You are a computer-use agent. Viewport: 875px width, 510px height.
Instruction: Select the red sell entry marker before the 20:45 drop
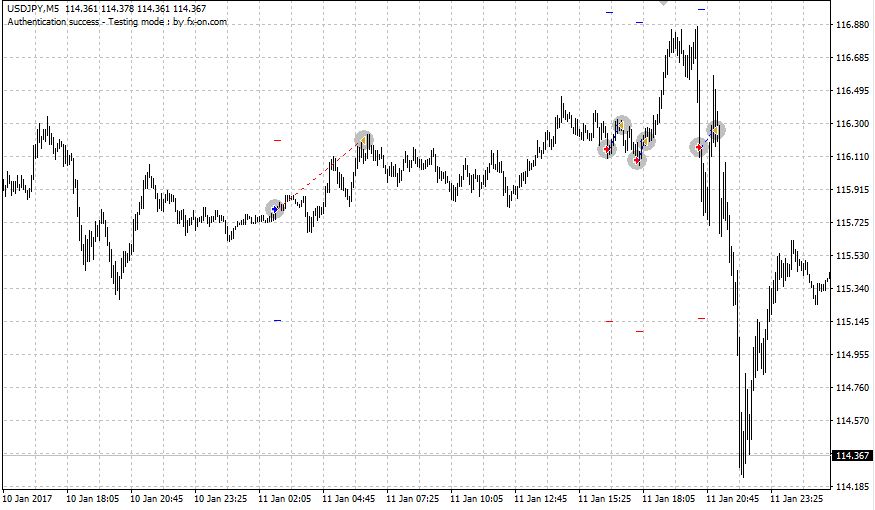click(x=699, y=147)
